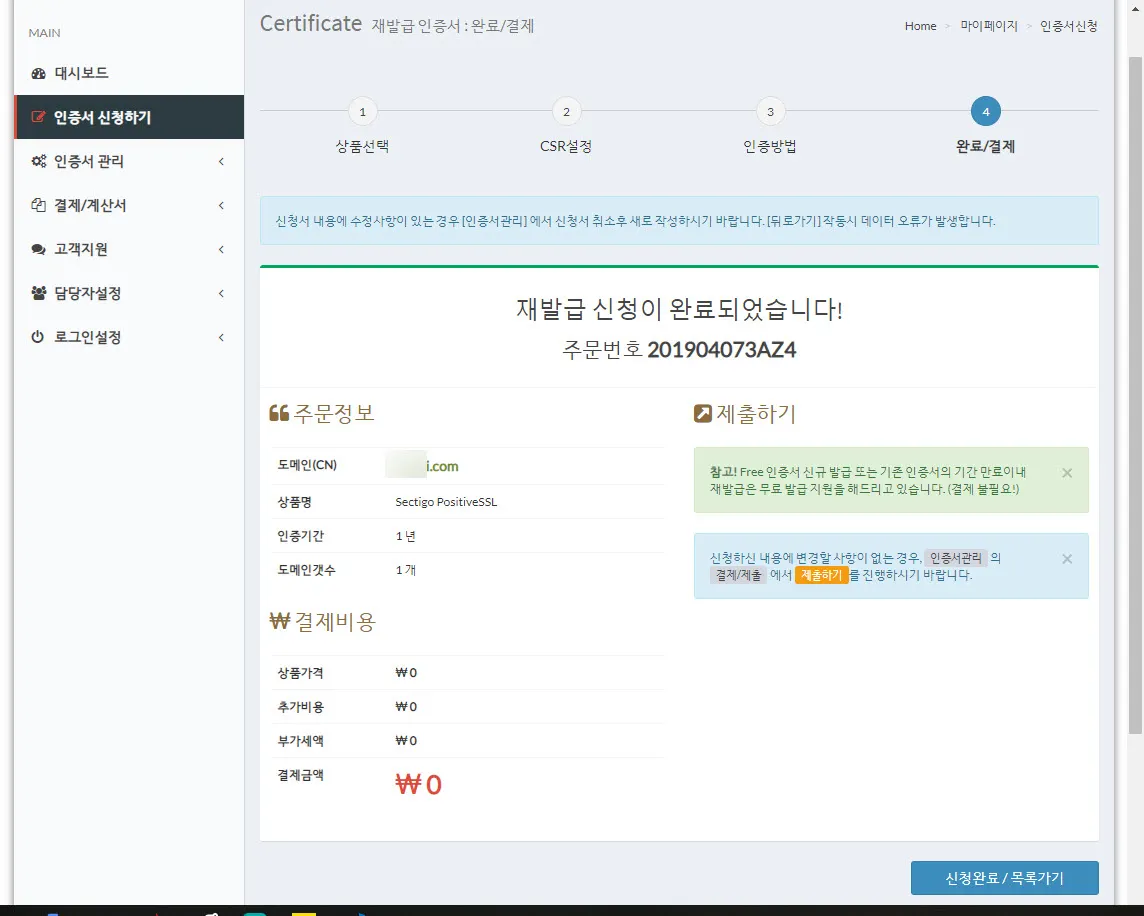Viewport: 1144px width, 916px height.
Task: Click the chat bubbles icon beside 고객지원
Action: (39, 250)
